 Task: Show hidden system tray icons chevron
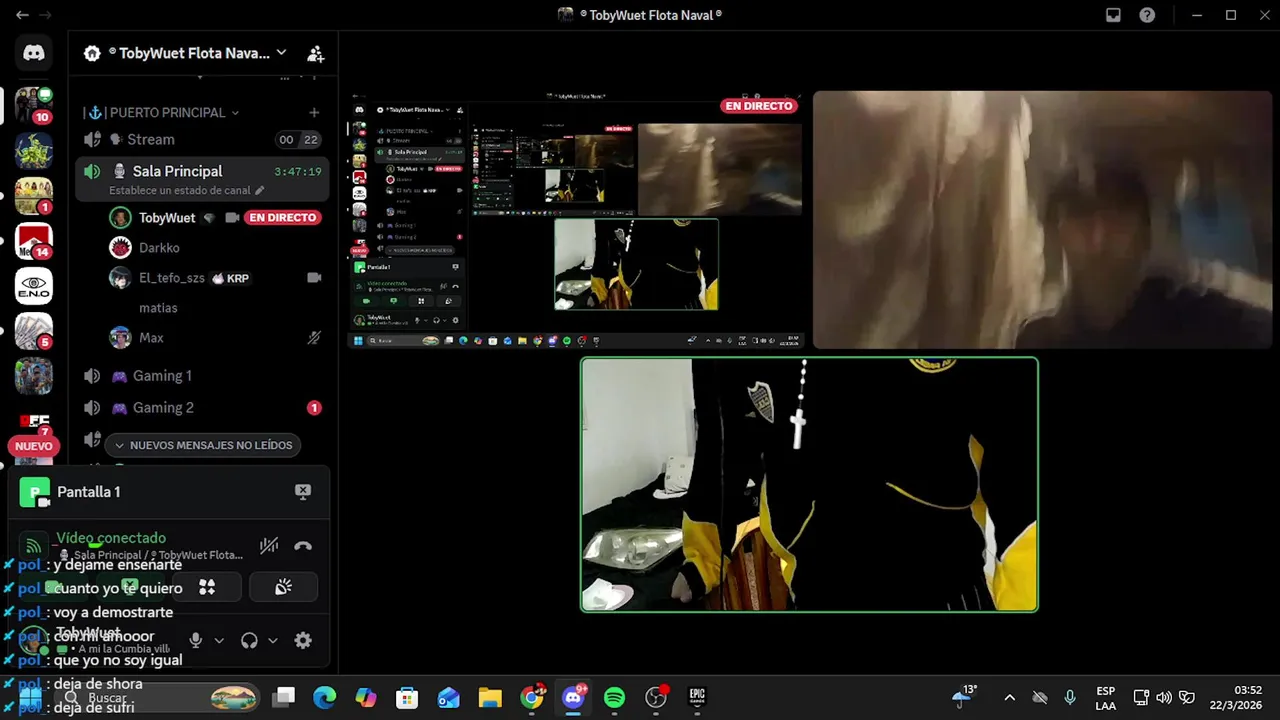(x=1009, y=698)
